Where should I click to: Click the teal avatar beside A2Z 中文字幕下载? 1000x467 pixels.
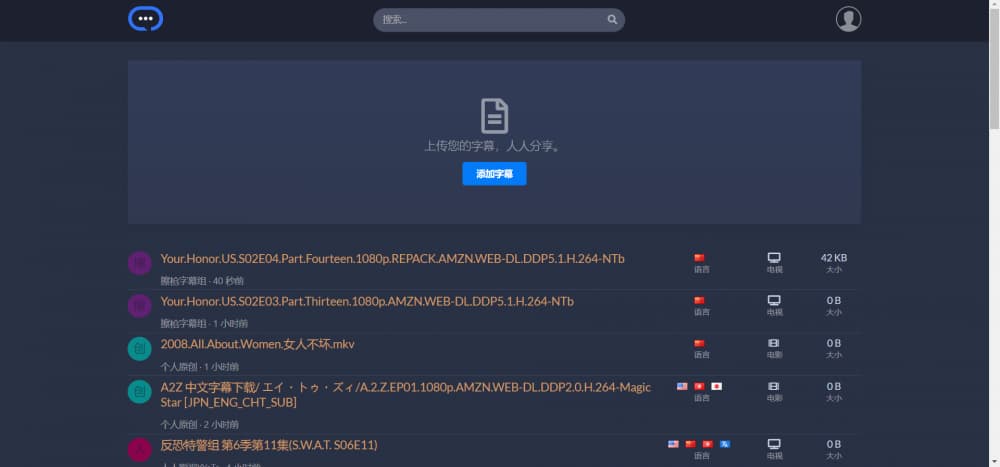tap(140, 391)
